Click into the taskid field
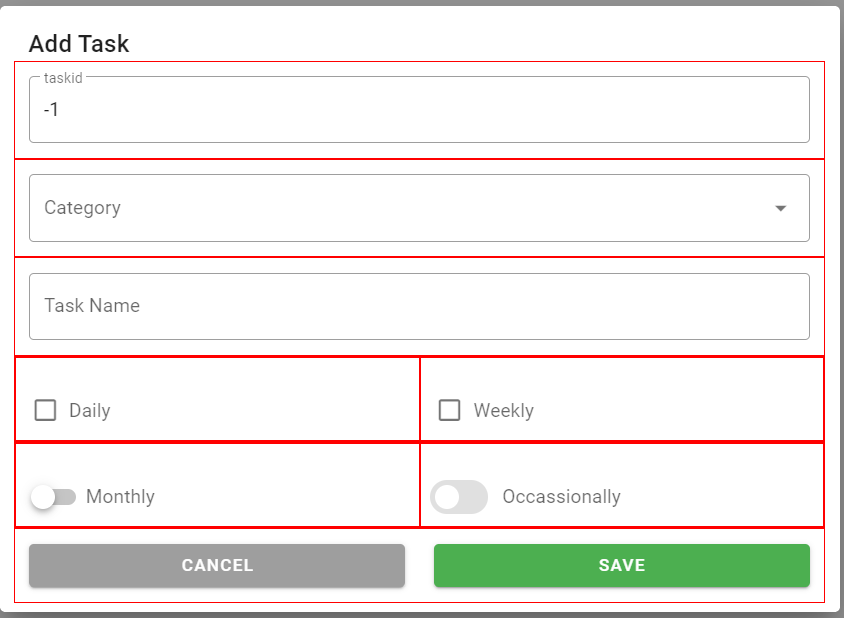Screen dimensions: 844x618 point(419,110)
